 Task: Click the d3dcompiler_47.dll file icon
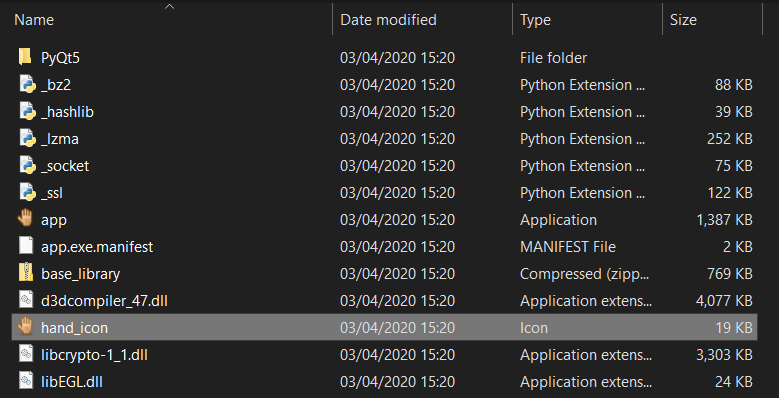pos(25,300)
